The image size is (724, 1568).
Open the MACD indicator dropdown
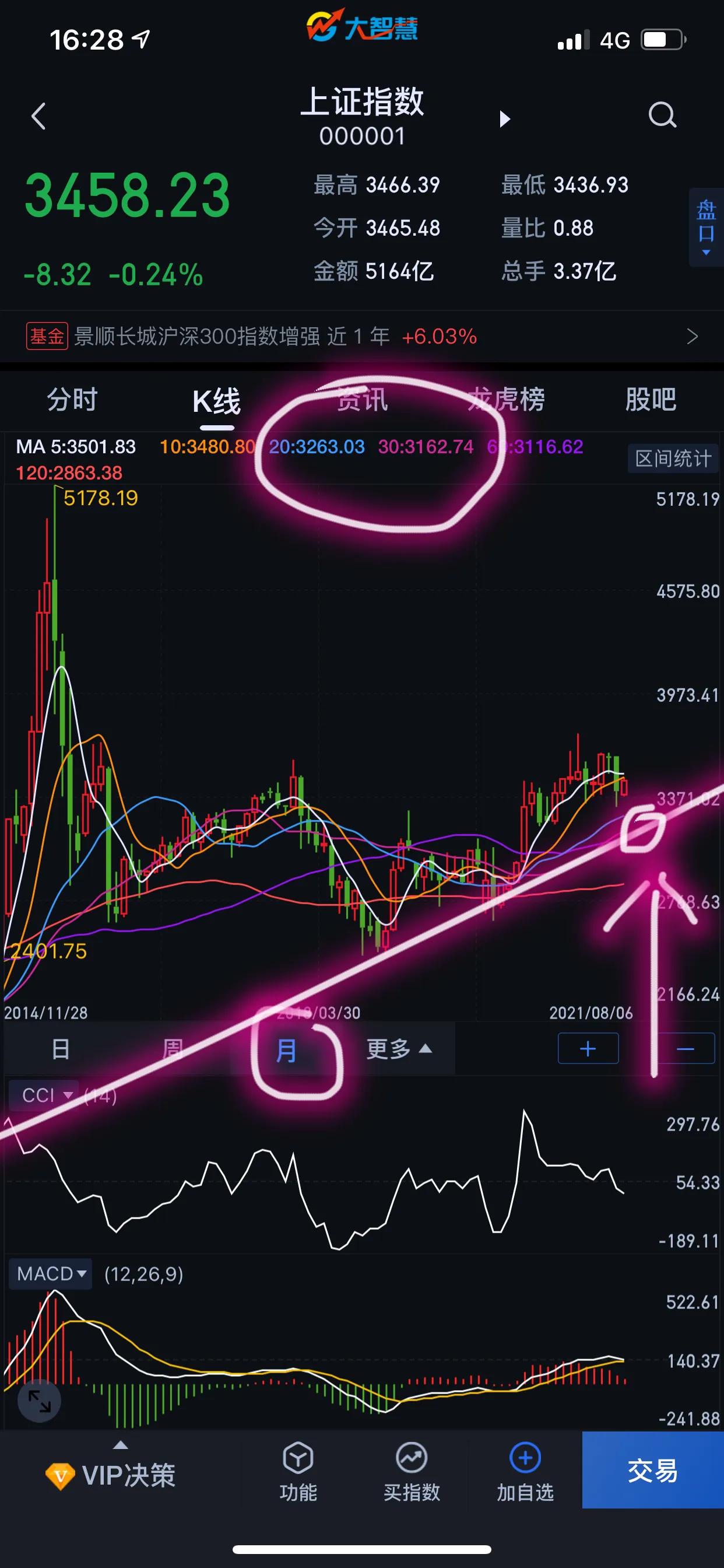click(51, 1273)
